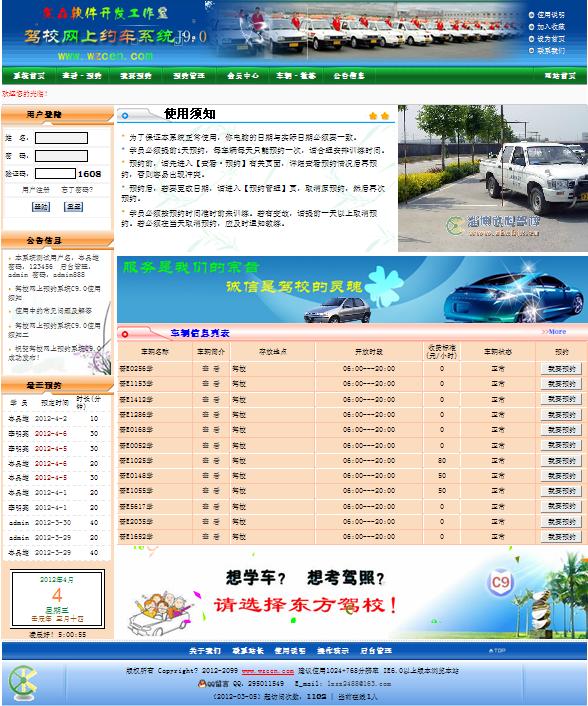Click the view-details link in vehicle 1025 row
Image resolution: width=588 pixels, height=706 pixels.
[211, 461]
